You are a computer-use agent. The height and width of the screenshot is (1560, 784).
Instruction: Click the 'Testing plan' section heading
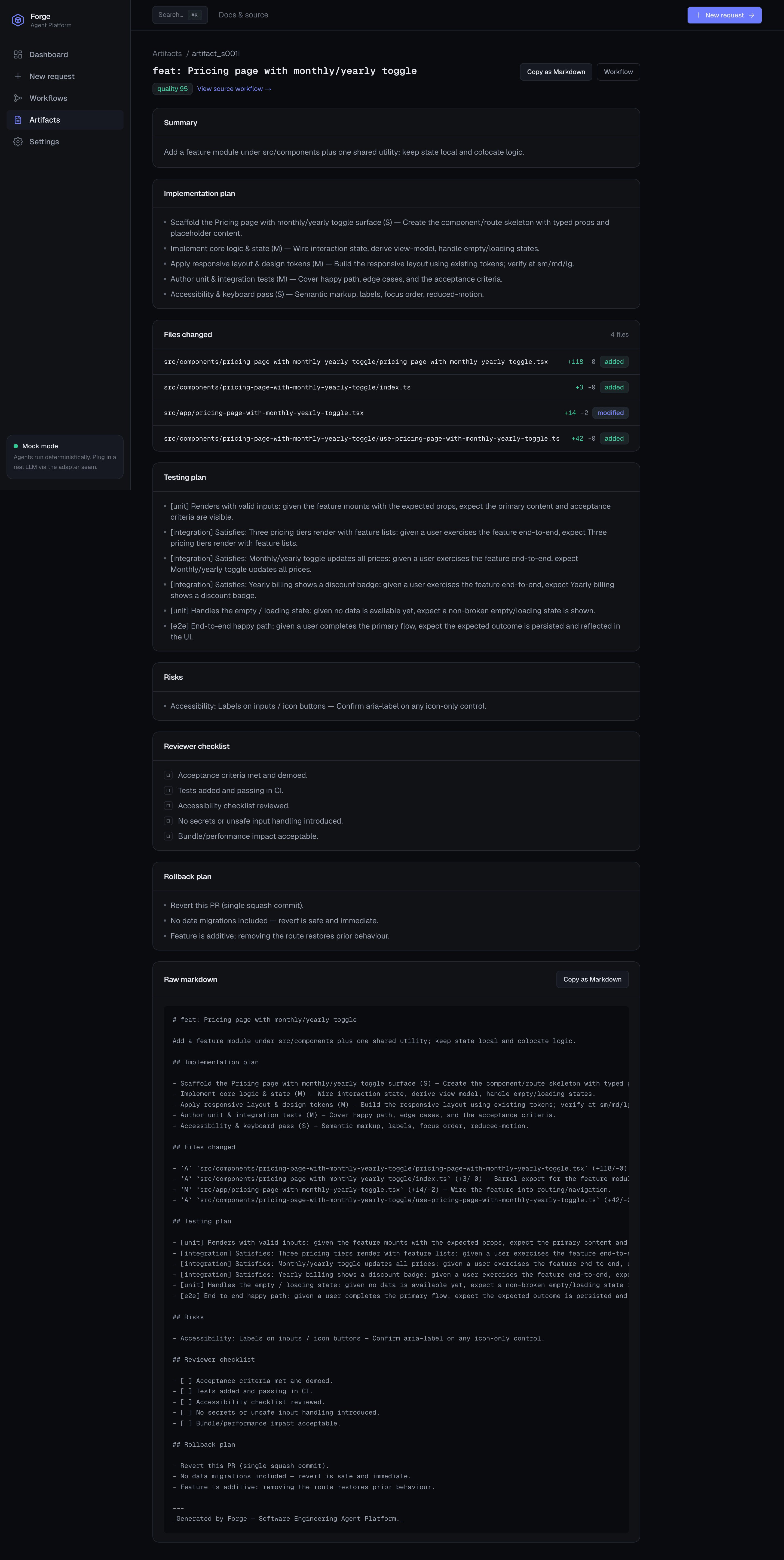(x=185, y=477)
